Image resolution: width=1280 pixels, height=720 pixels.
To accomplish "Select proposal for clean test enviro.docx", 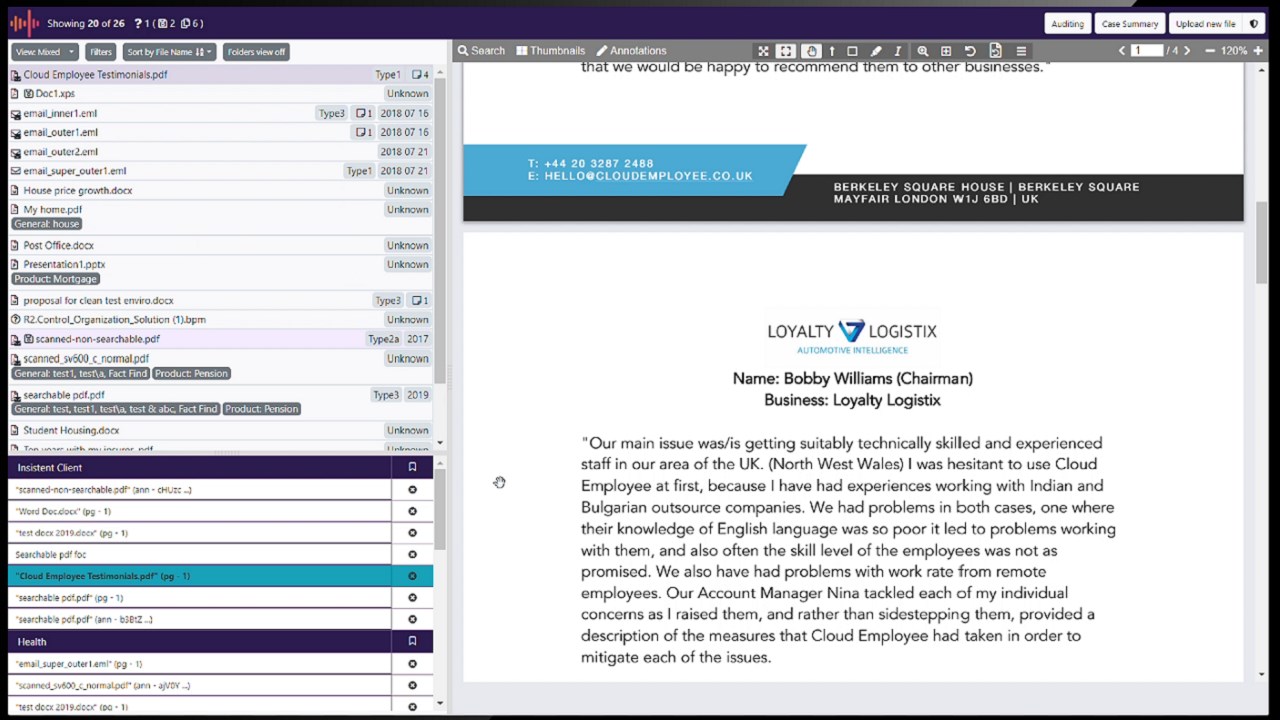I will coord(220,300).
